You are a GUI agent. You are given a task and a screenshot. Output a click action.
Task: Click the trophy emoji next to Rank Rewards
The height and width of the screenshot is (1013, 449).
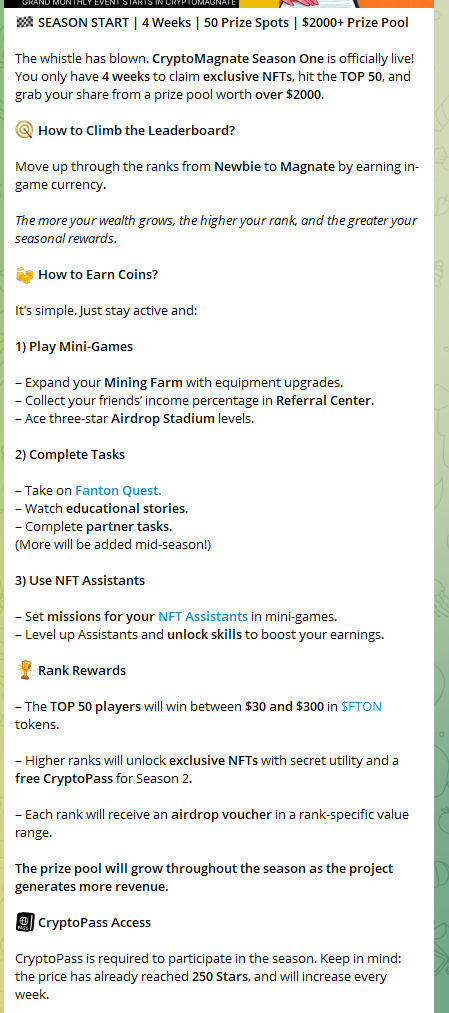[x=25, y=670]
